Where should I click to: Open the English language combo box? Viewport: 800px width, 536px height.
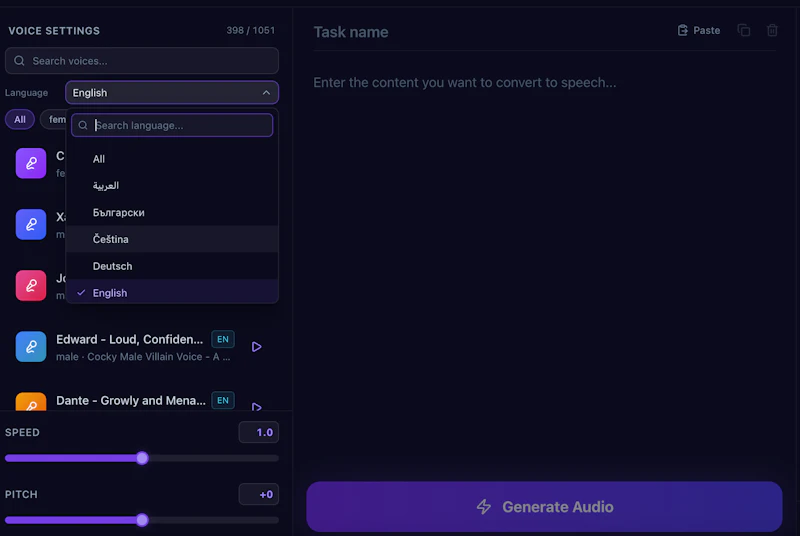[172, 92]
